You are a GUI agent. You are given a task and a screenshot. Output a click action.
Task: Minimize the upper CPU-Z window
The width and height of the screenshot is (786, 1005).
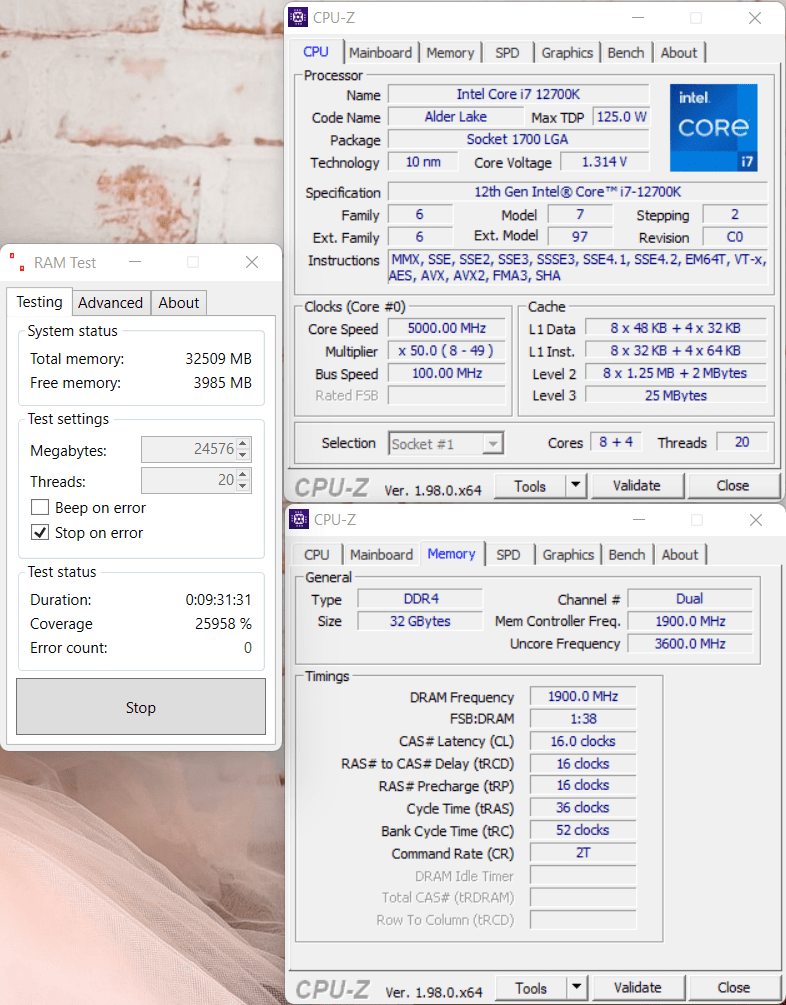tap(637, 18)
